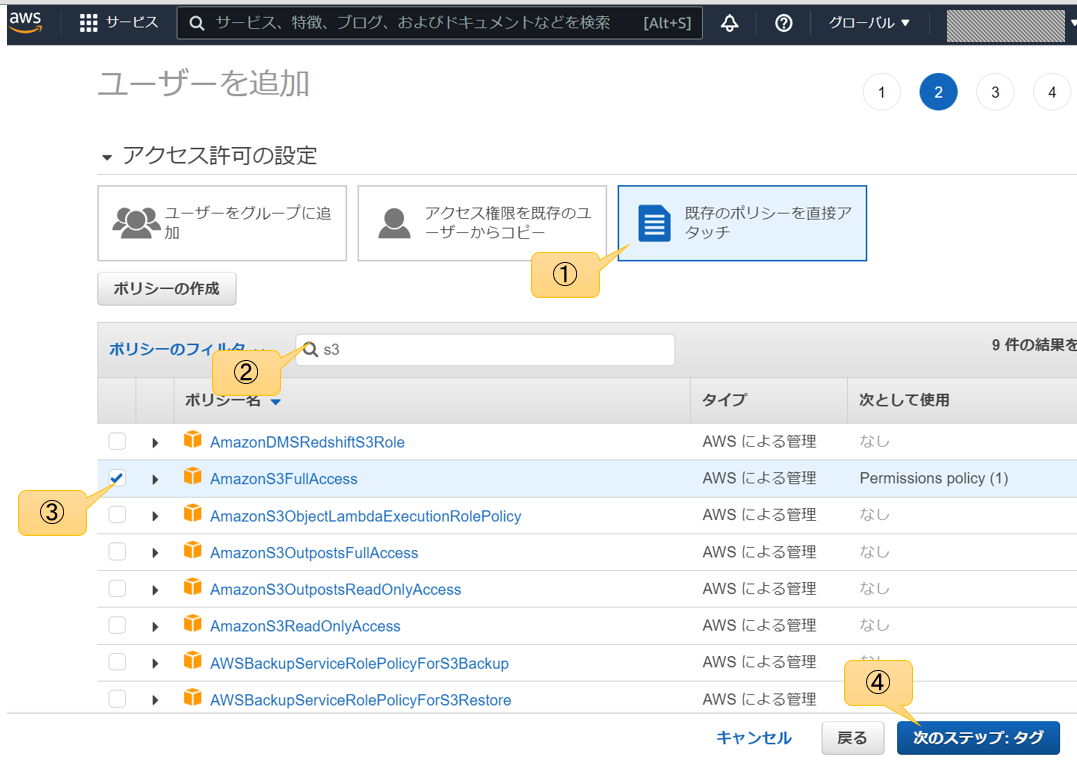1077x760 pixels.
Task: Check the AmazonS3ObjectLambdaExecutionRolePolicy checkbox
Action: click(117, 515)
